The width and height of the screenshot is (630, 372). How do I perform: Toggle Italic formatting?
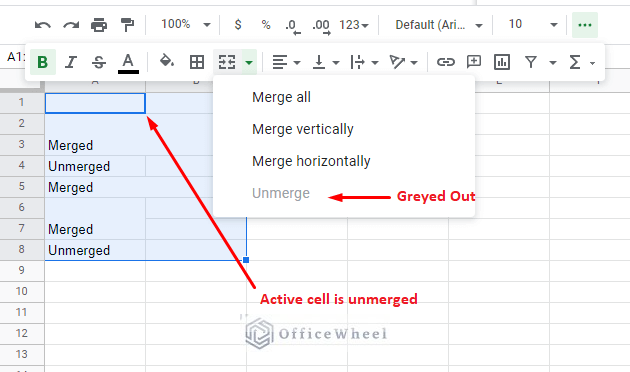point(71,62)
